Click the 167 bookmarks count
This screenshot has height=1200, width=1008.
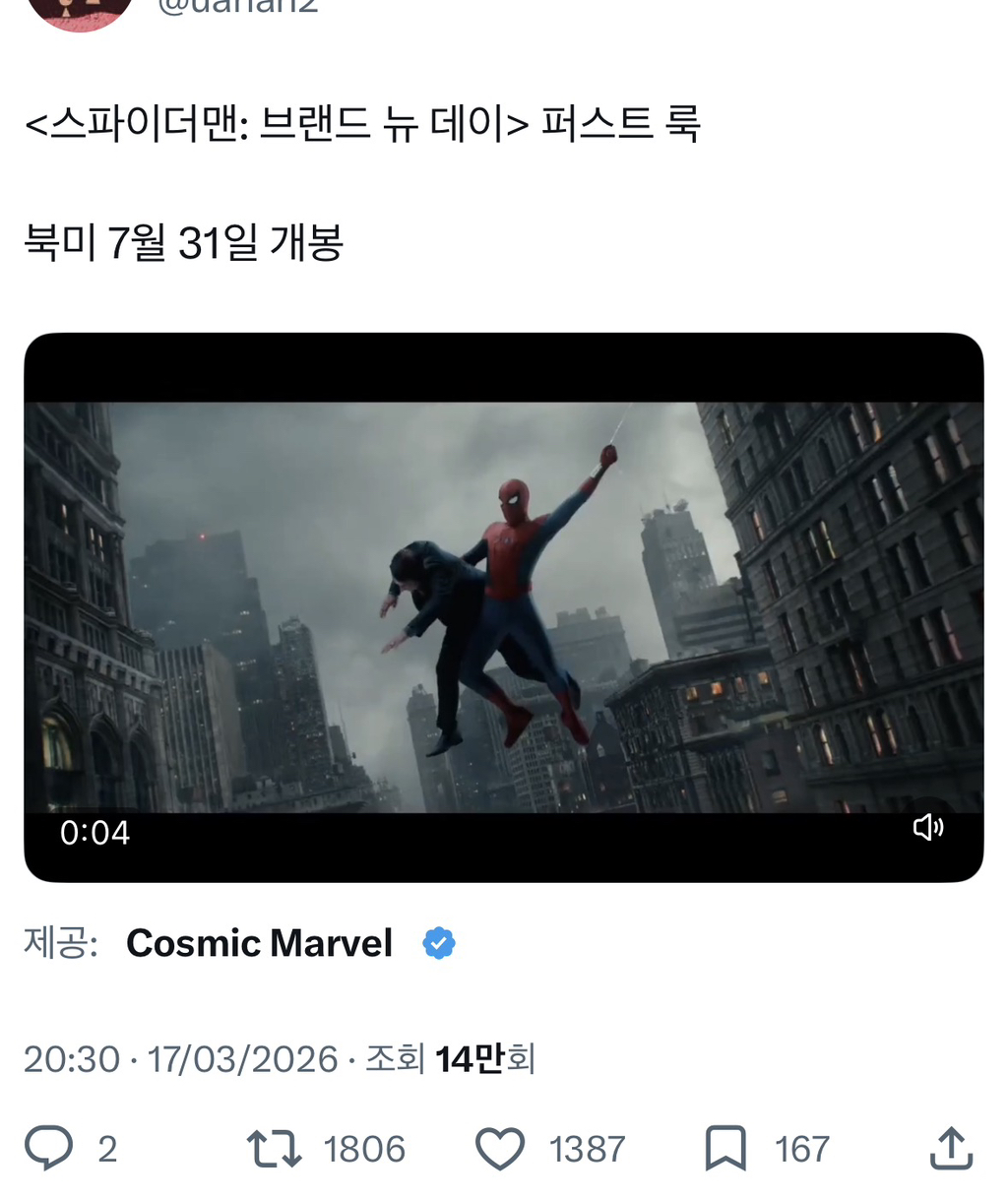801,1149
